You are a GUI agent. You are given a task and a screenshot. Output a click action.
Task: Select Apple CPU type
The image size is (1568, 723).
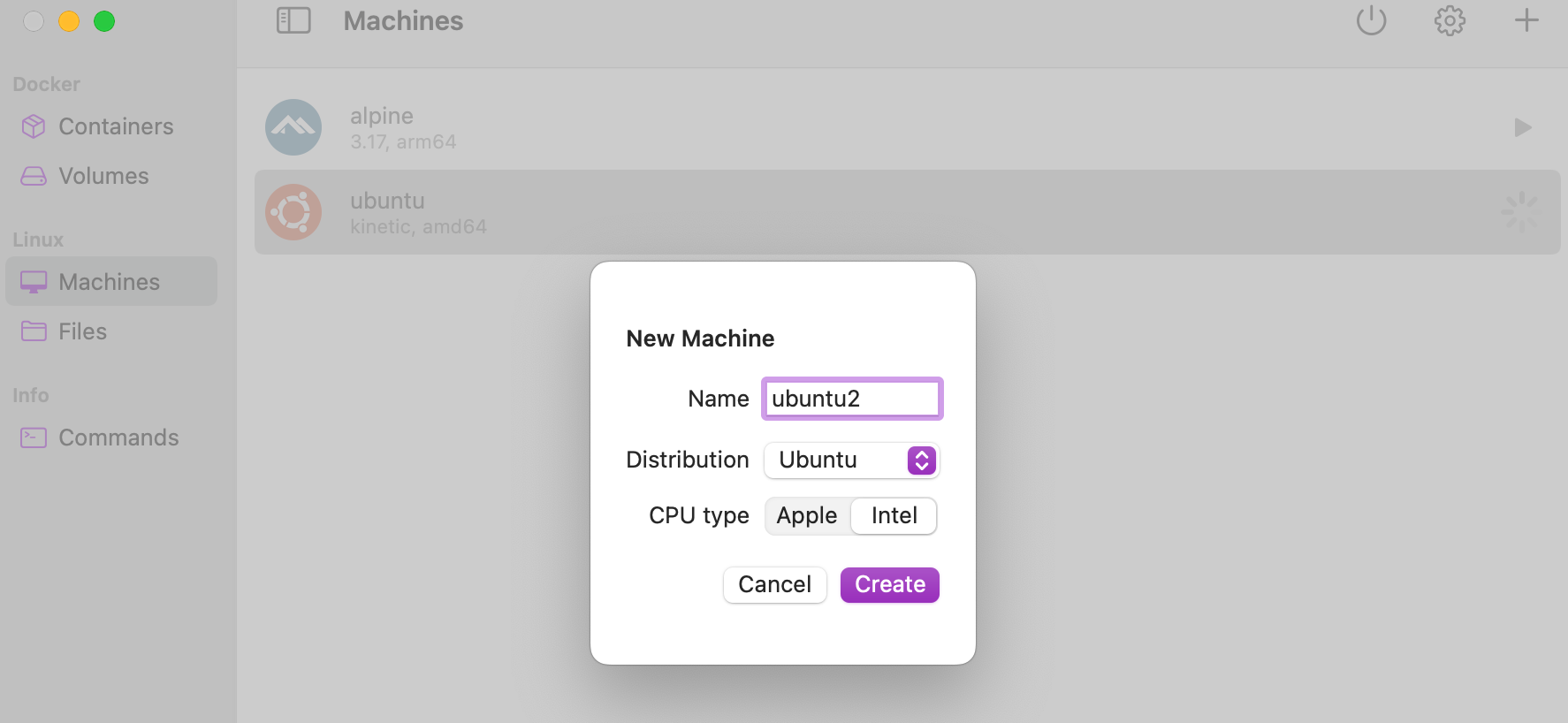pyautogui.click(x=807, y=515)
